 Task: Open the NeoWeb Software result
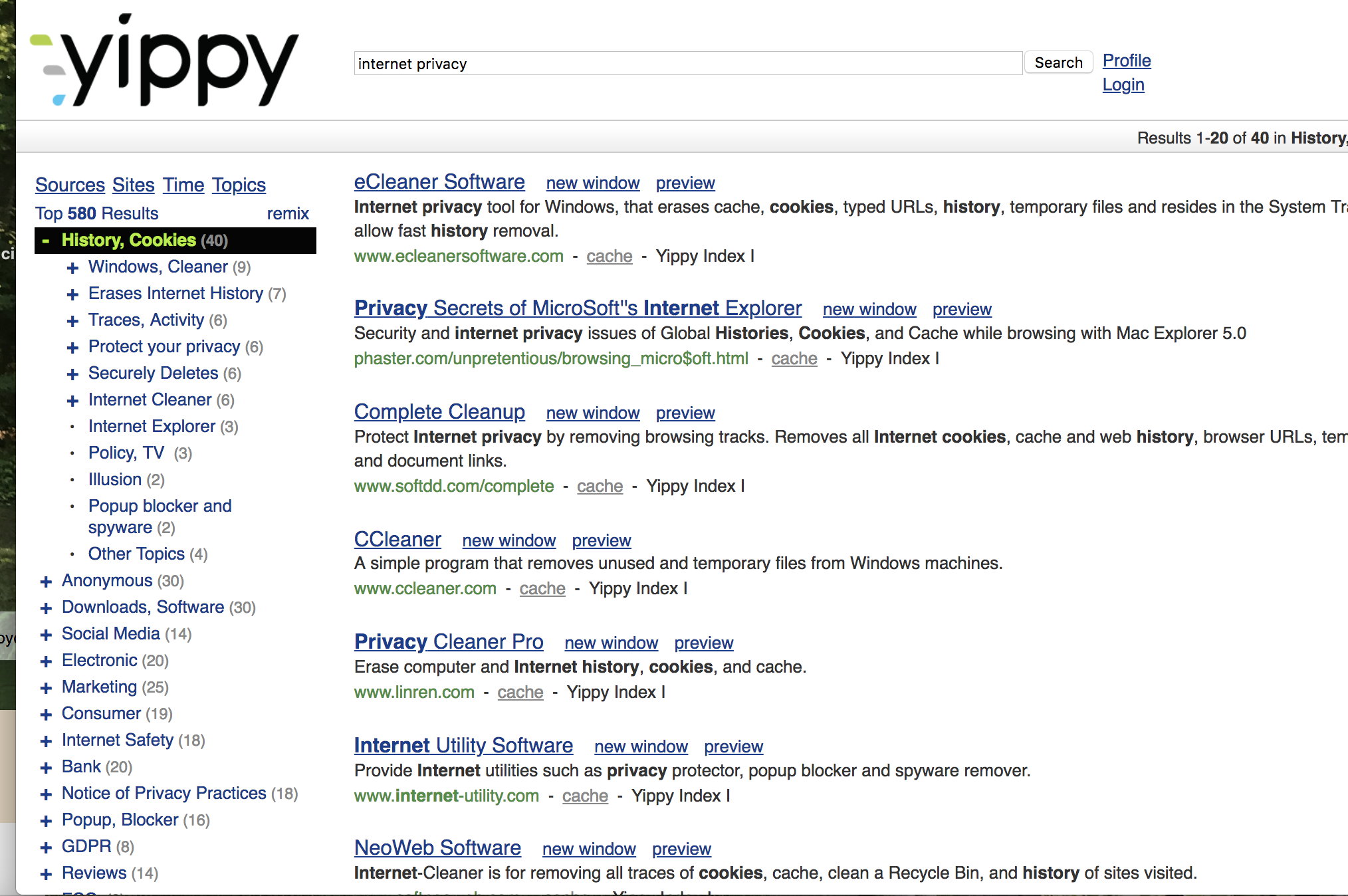pos(437,847)
